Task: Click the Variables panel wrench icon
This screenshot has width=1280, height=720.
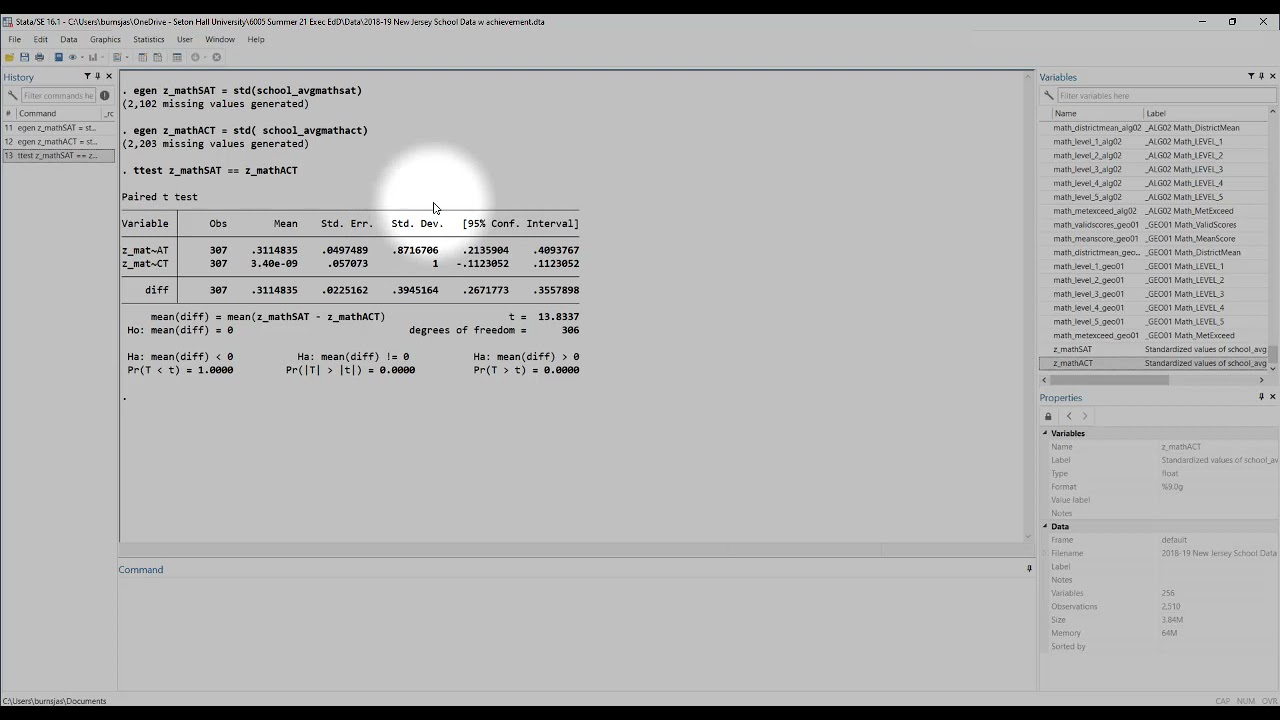Action: (x=1048, y=96)
